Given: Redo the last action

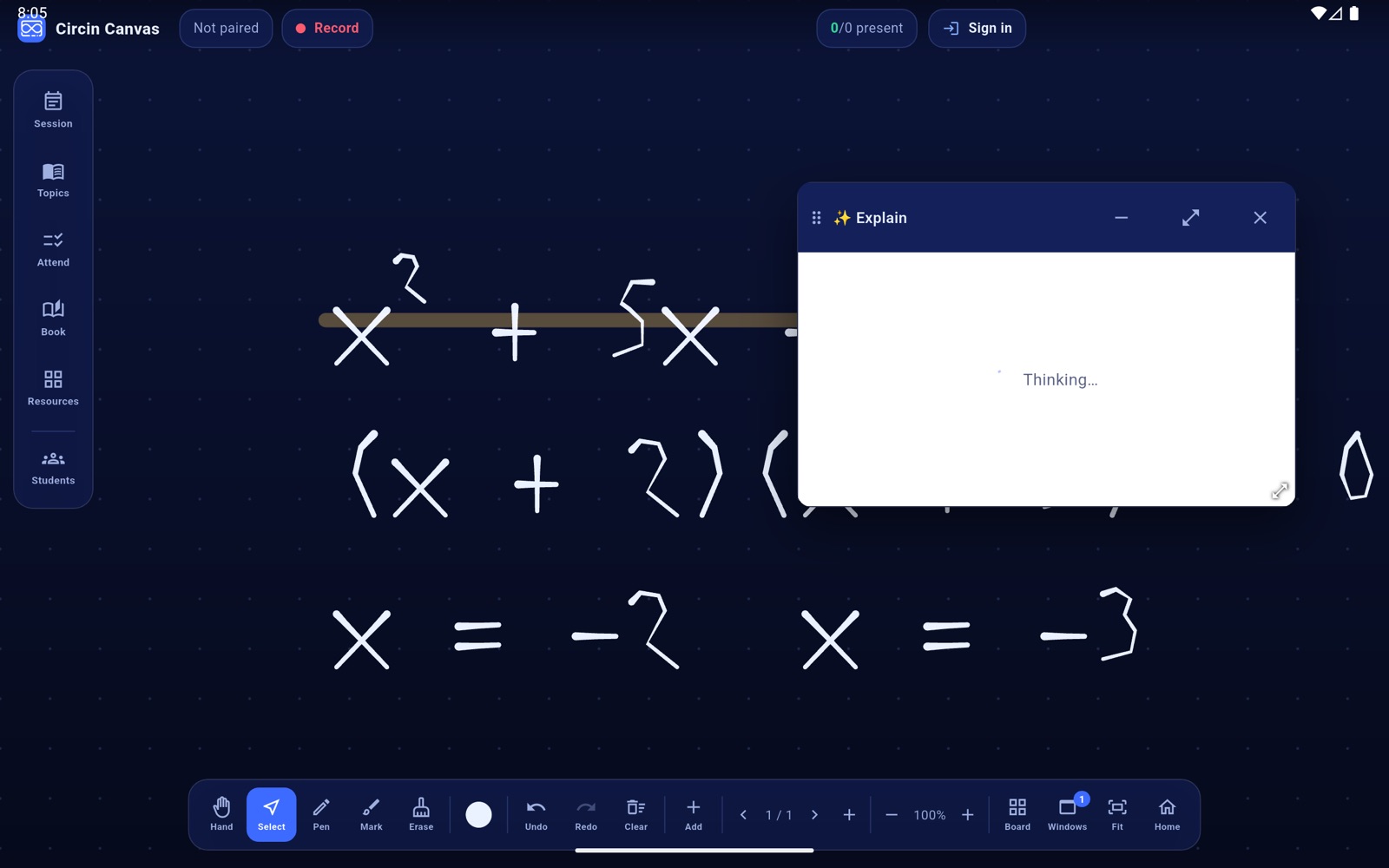Looking at the screenshot, I should pyautogui.click(x=586, y=814).
